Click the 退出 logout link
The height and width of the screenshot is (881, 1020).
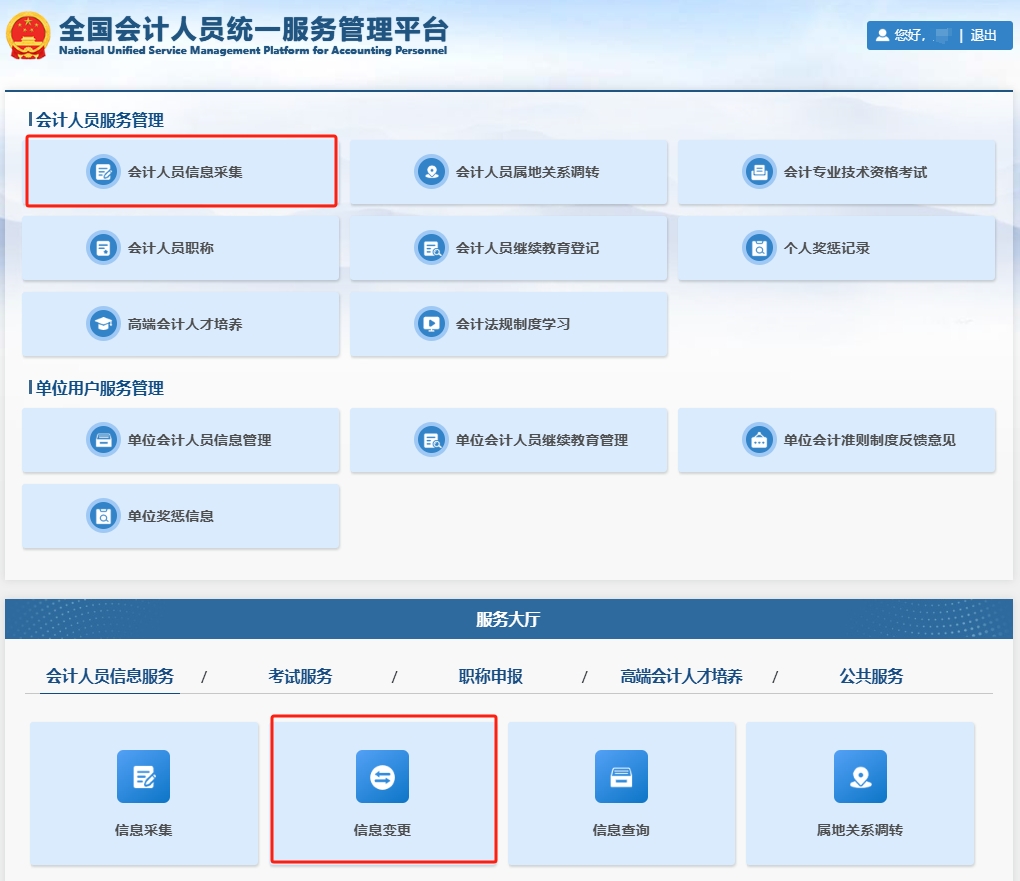pyautogui.click(x=983, y=35)
